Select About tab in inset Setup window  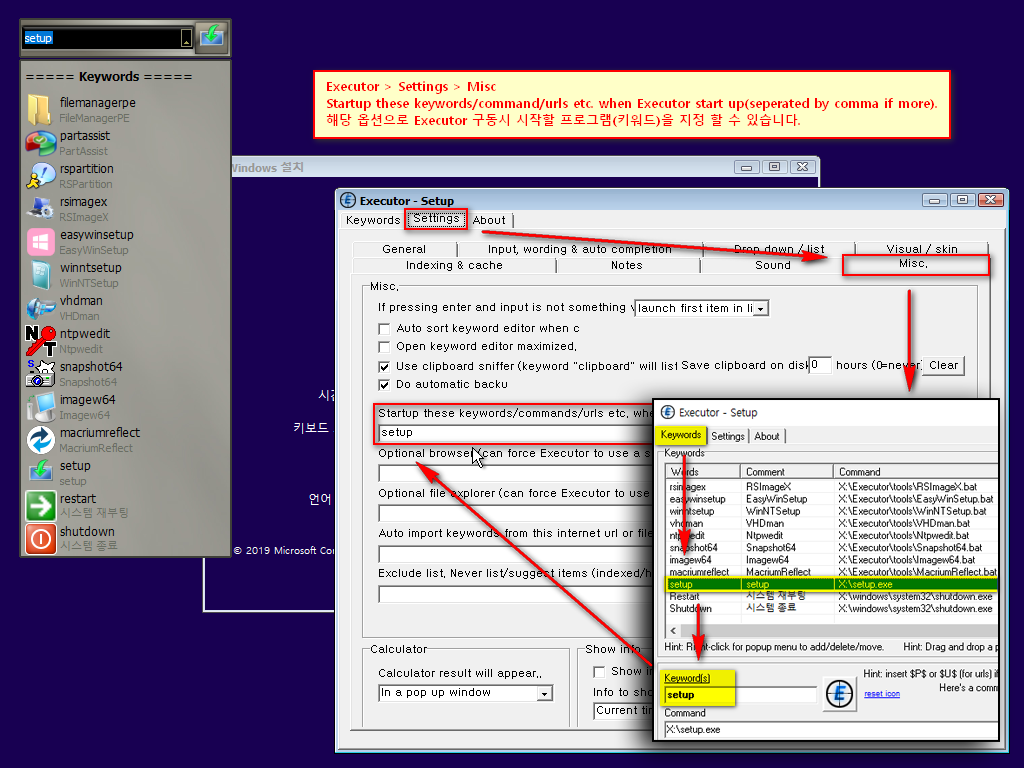coord(767,436)
